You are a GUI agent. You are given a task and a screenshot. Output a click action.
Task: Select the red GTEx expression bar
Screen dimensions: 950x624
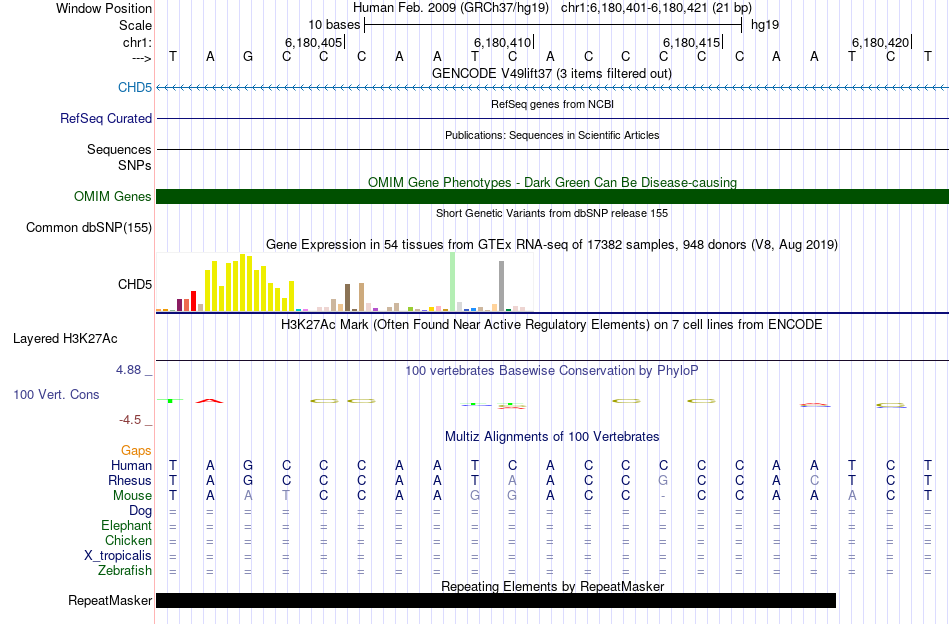193,301
